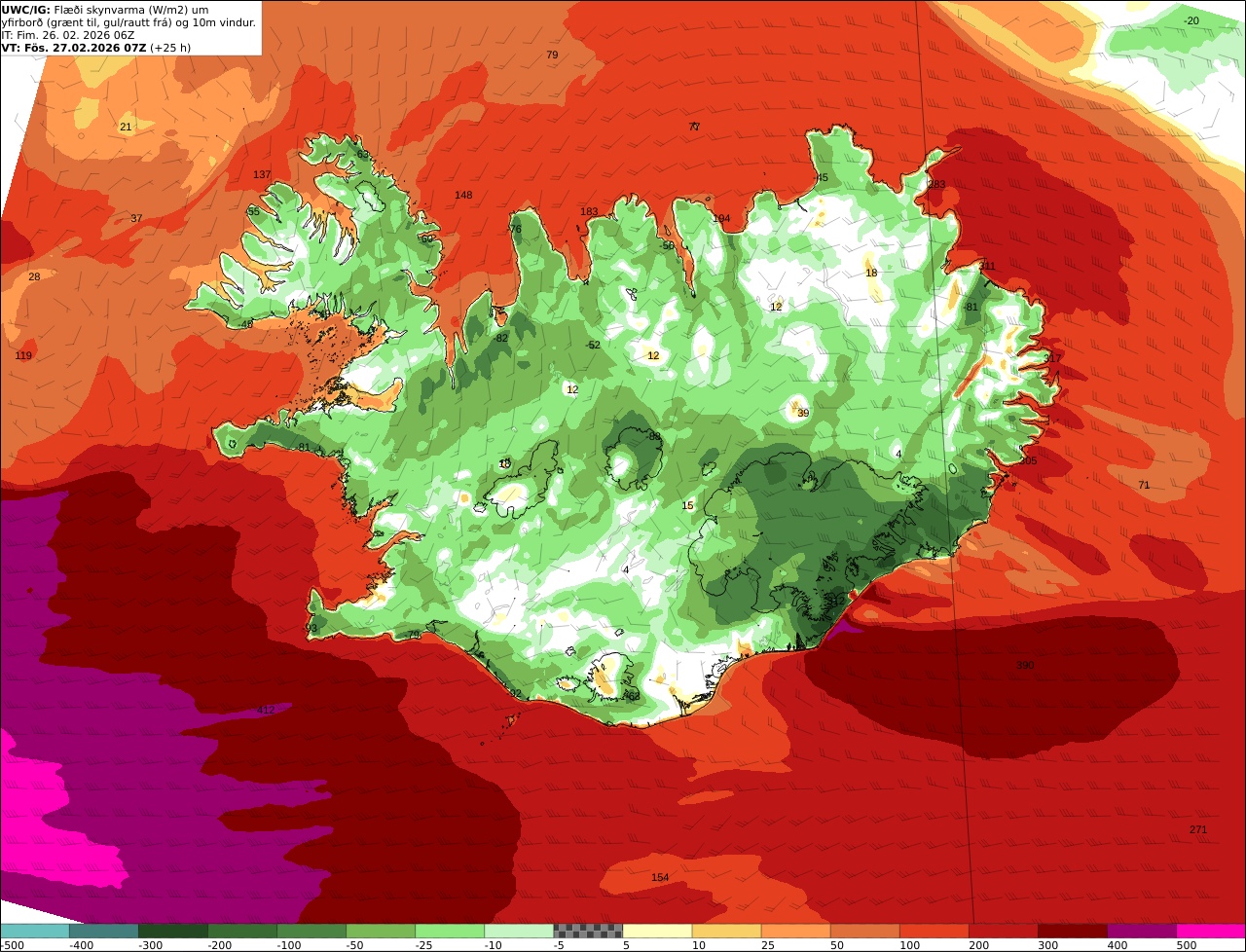Screen dimensions: 1246x952
Task: Click the value '271' near the right edge
Action: coord(1198,829)
